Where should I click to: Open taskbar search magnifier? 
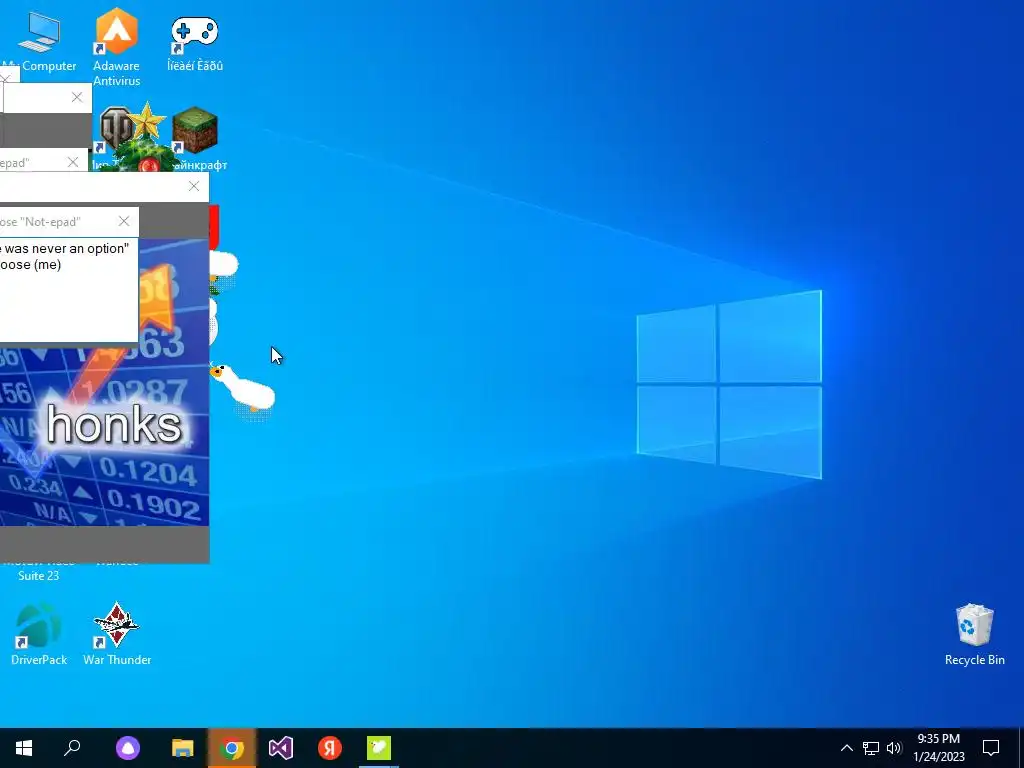click(x=72, y=748)
